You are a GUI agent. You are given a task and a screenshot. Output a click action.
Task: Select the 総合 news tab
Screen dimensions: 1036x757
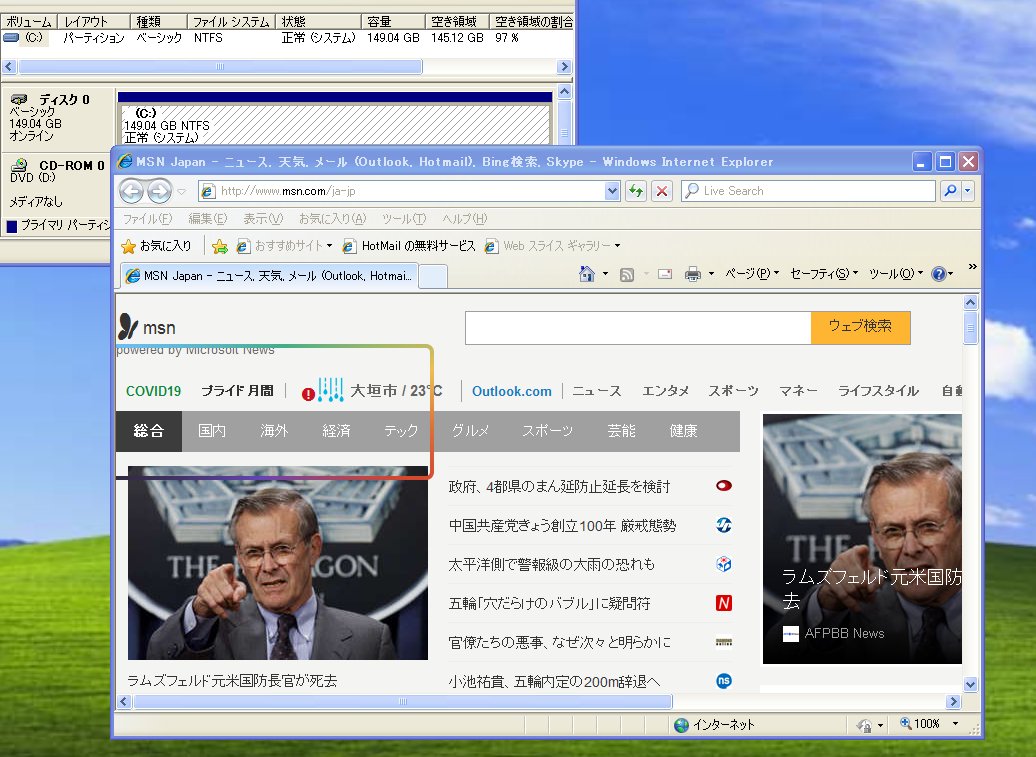[149, 431]
